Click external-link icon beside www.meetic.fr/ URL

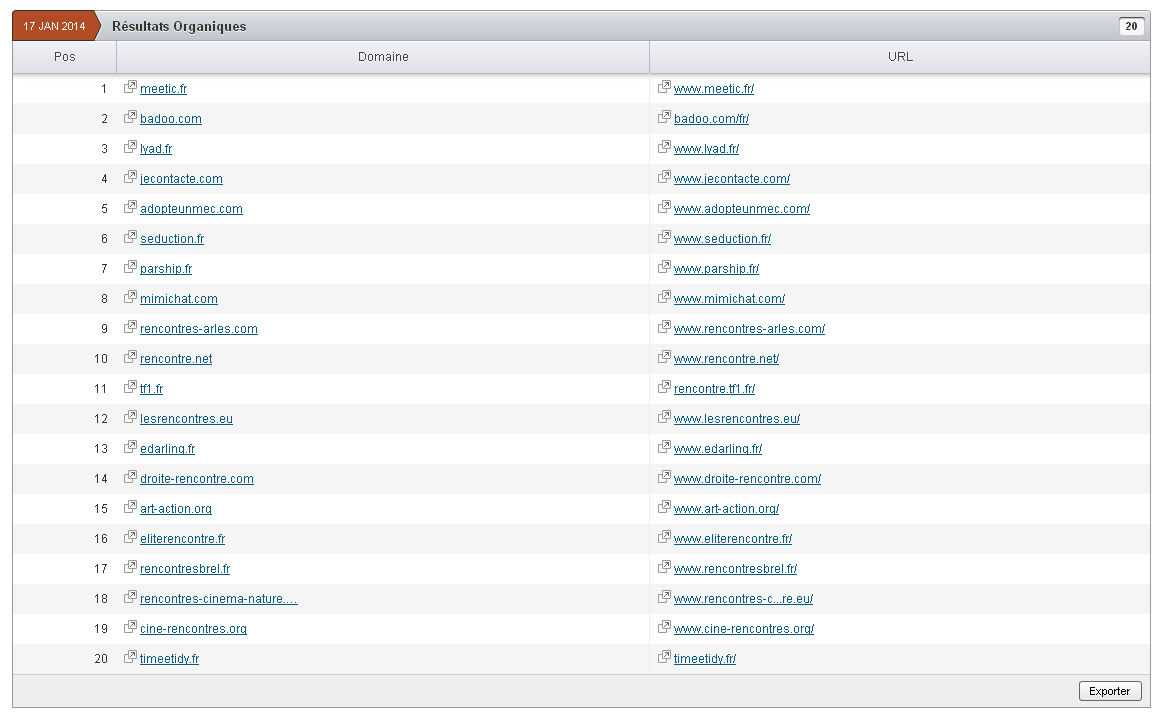click(664, 86)
